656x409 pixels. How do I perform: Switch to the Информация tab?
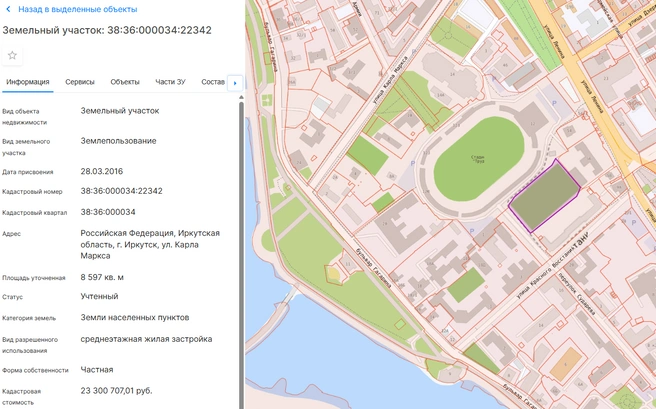[x=28, y=82]
